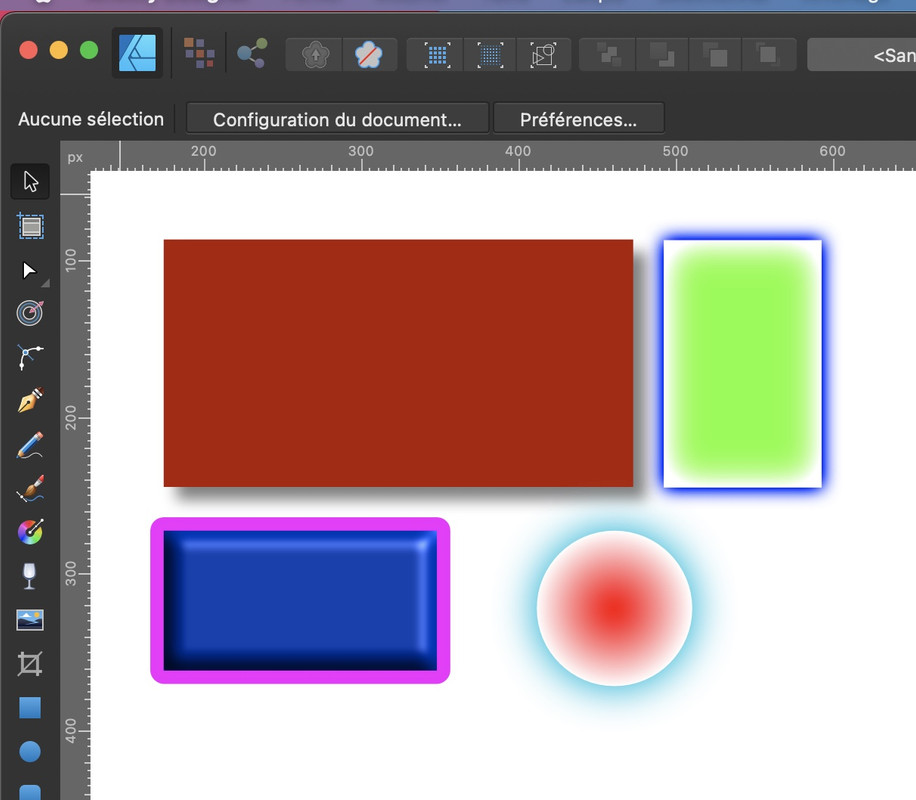Switch to Pixel persona icon
The width and height of the screenshot is (916, 800).
pos(199,53)
